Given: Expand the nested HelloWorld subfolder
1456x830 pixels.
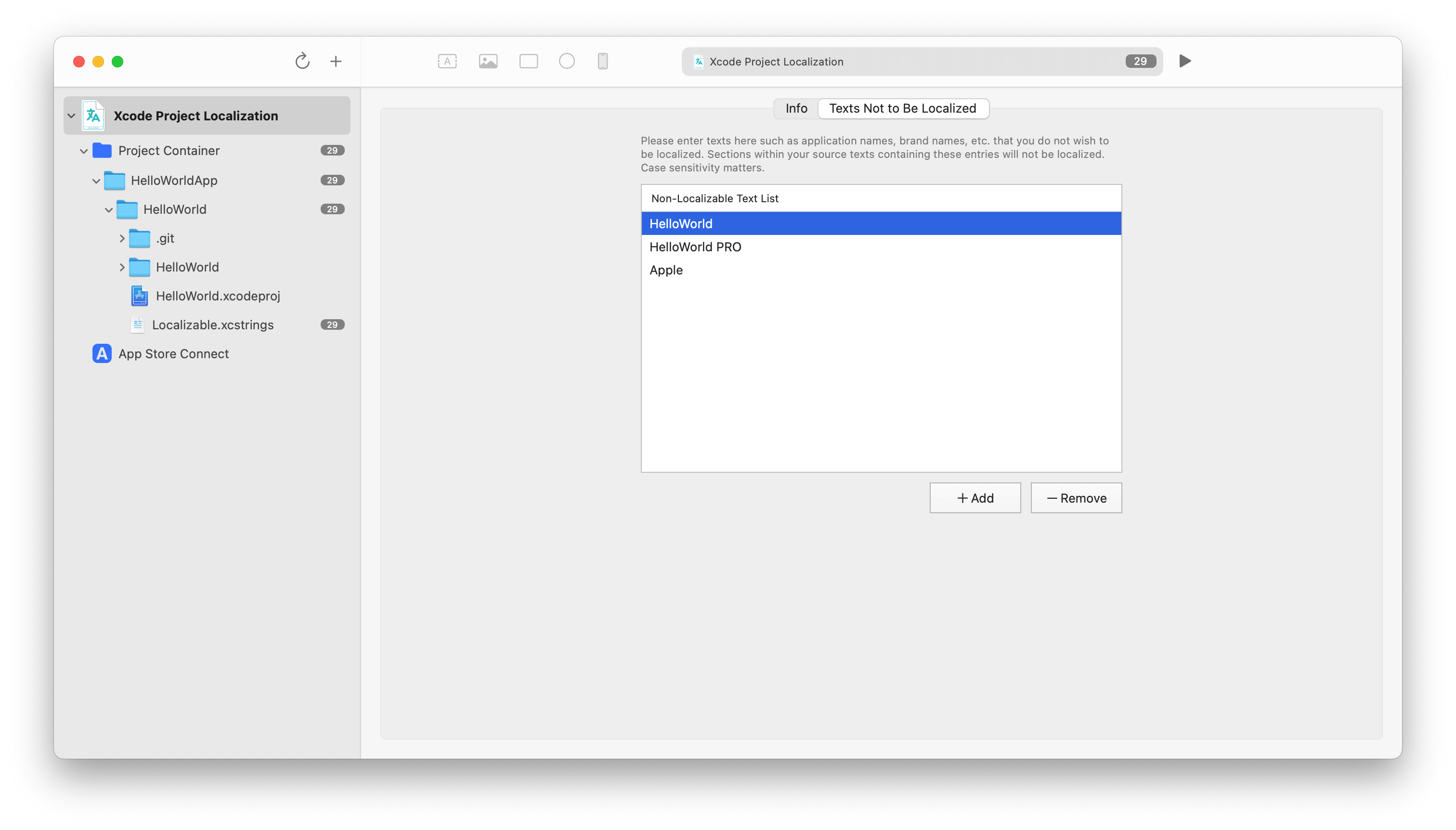Looking at the screenshot, I should (121, 267).
